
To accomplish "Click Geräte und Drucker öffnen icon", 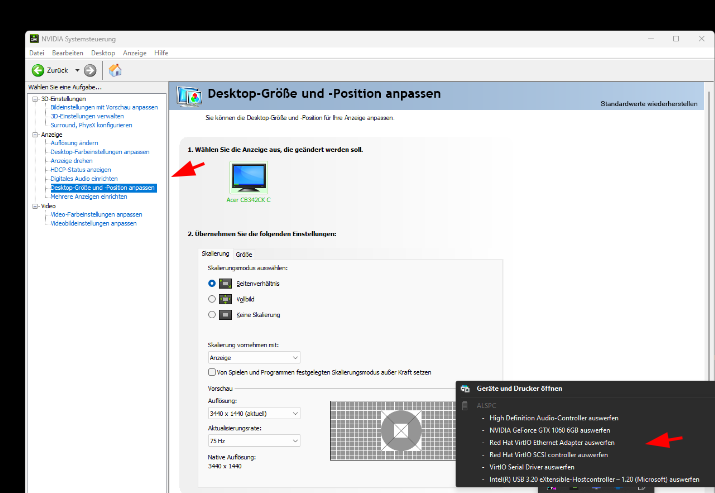I will point(465,389).
